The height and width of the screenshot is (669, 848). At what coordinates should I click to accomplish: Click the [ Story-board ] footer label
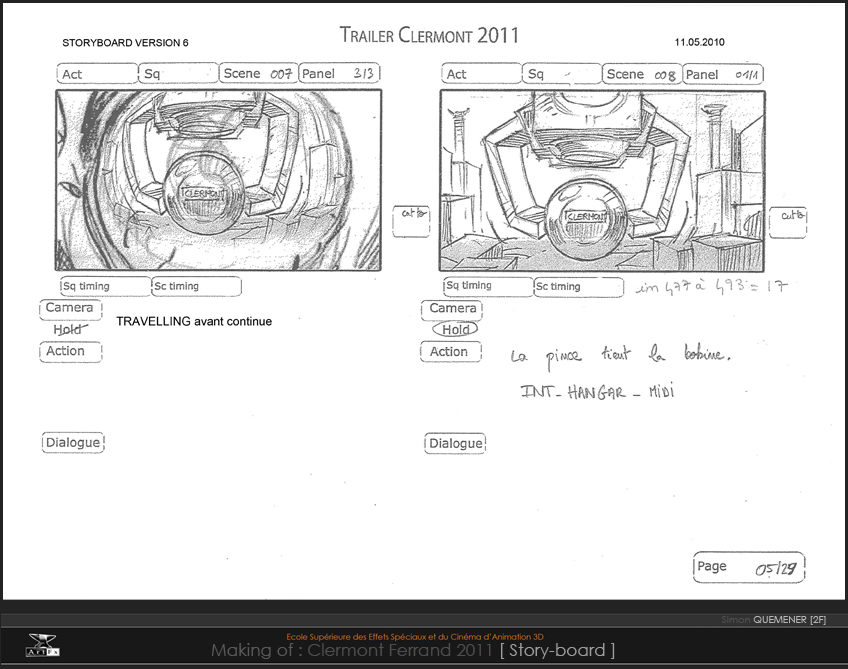coord(557,651)
